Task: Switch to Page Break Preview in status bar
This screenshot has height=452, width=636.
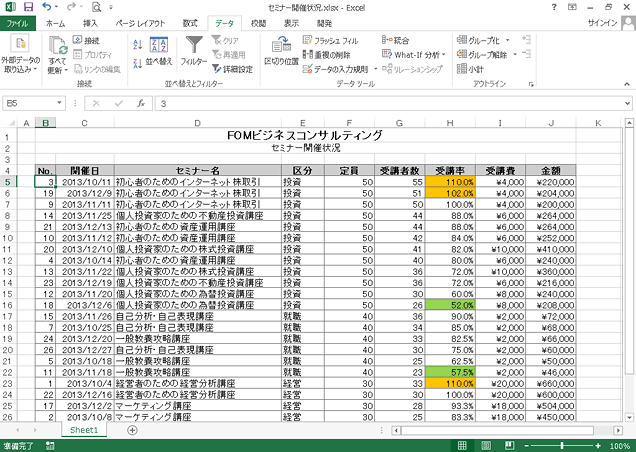Action: [509, 446]
